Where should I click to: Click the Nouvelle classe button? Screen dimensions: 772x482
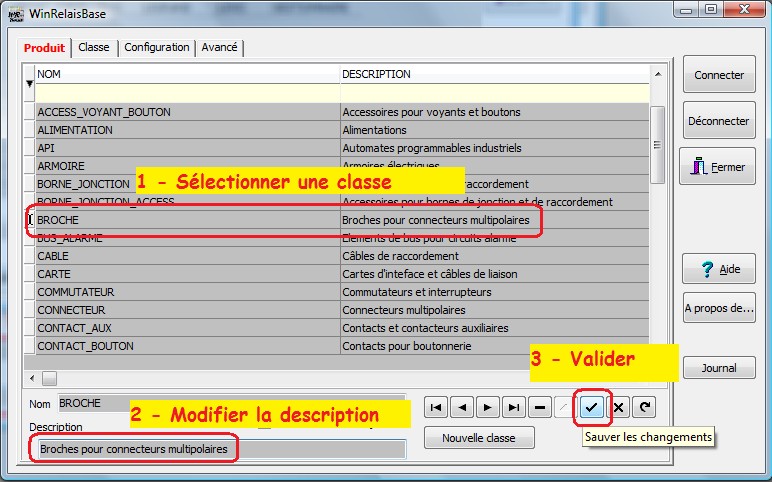[x=479, y=438]
